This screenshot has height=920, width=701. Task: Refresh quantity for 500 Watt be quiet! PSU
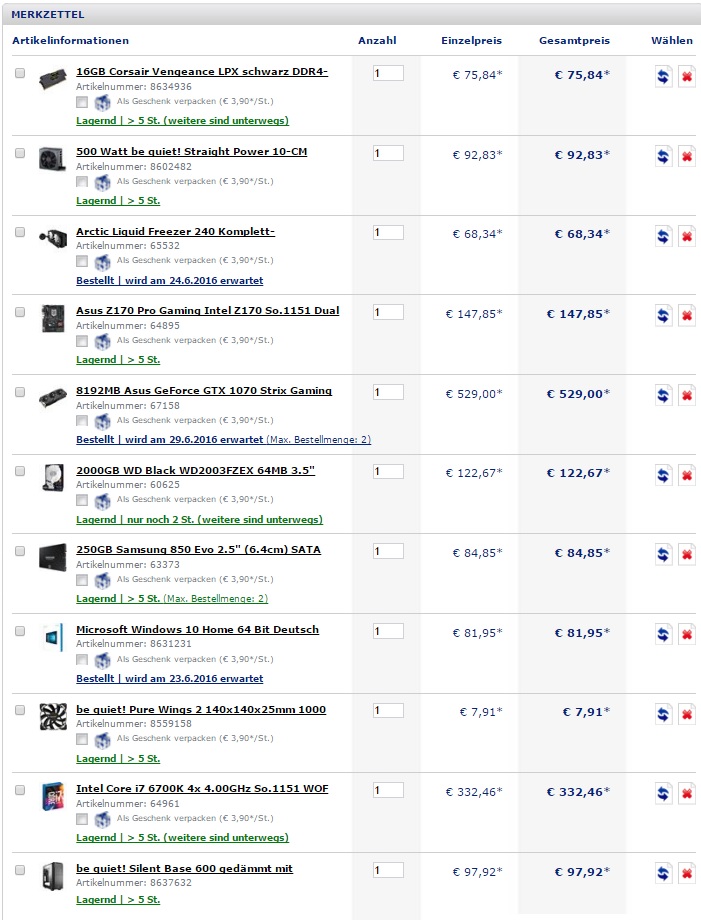click(x=663, y=156)
